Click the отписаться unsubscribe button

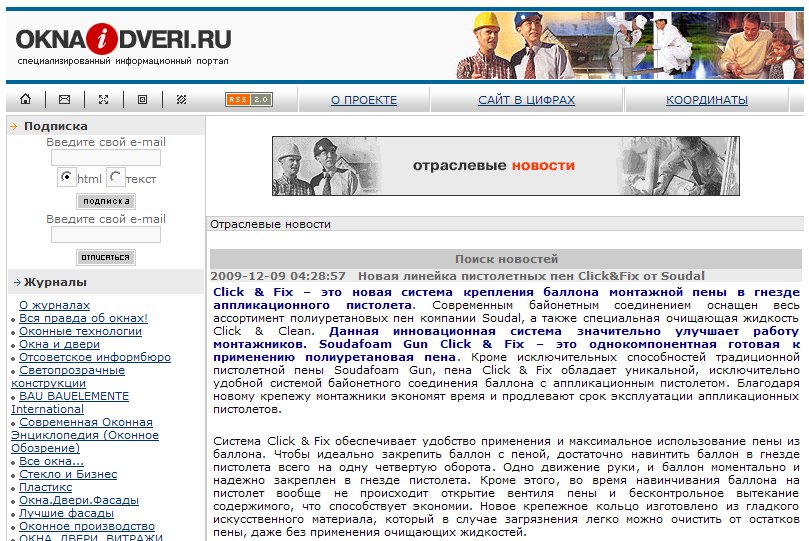pyautogui.click(x=106, y=257)
